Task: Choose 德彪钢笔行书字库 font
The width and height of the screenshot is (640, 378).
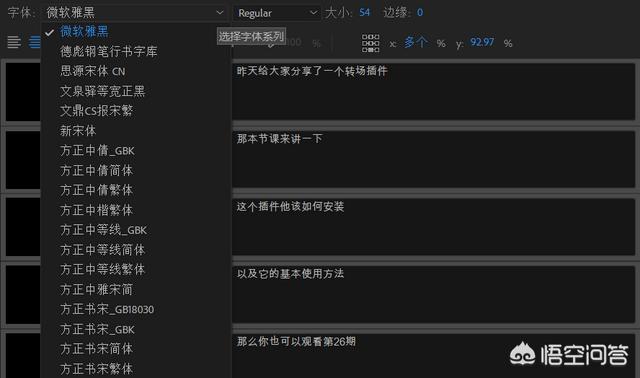Action: pyautogui.click(x=109, y=51)
